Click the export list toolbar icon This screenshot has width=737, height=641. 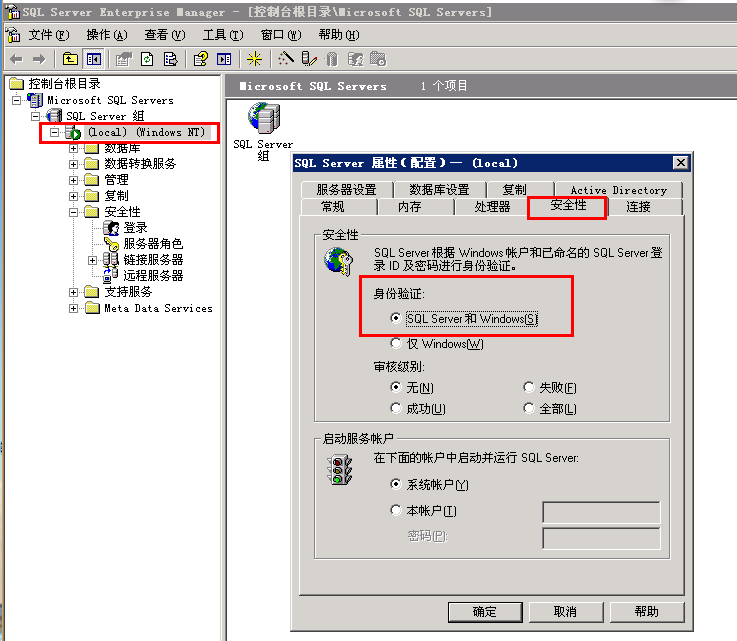click(x=170, y=59)
